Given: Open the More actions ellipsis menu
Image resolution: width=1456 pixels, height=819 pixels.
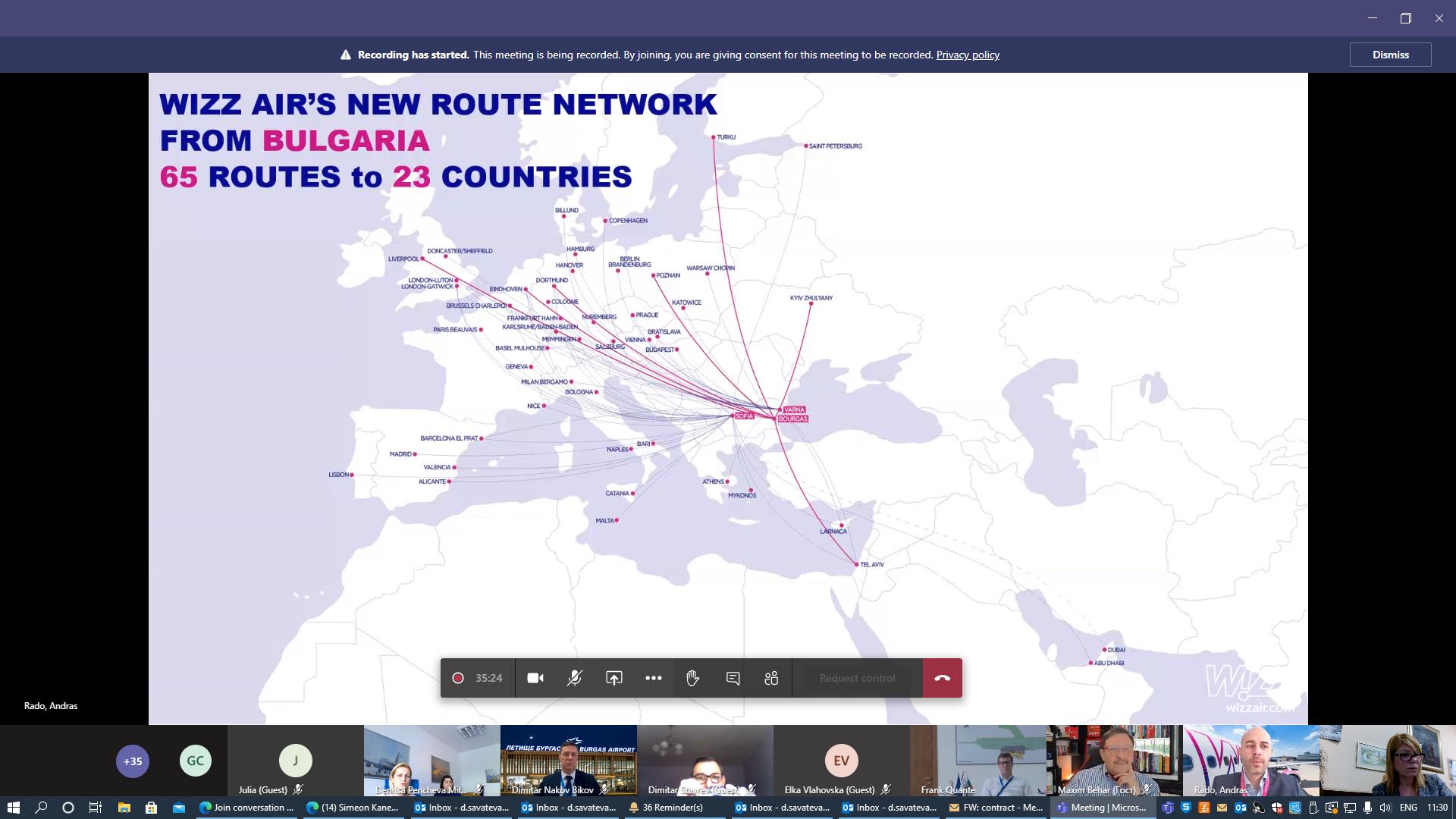Looking at the screenshot, I should [654, 678].
